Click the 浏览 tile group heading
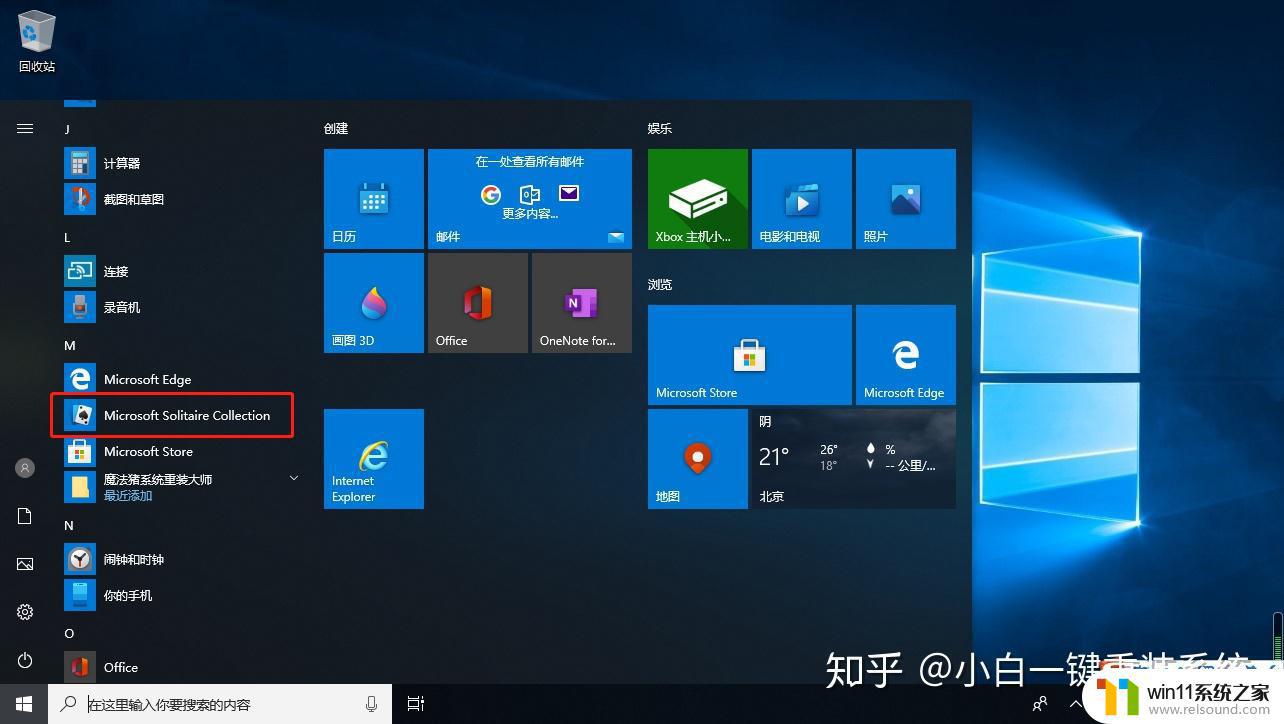The height and width of the screenshot is (724, 1284). [x=660, y=285]
